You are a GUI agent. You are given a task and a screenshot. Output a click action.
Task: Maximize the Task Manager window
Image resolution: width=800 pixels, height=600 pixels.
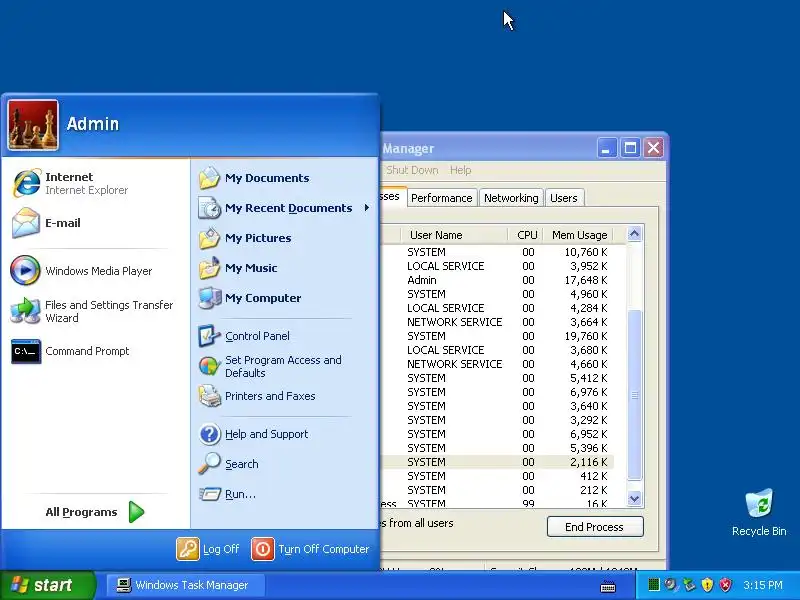click(630, 148)
